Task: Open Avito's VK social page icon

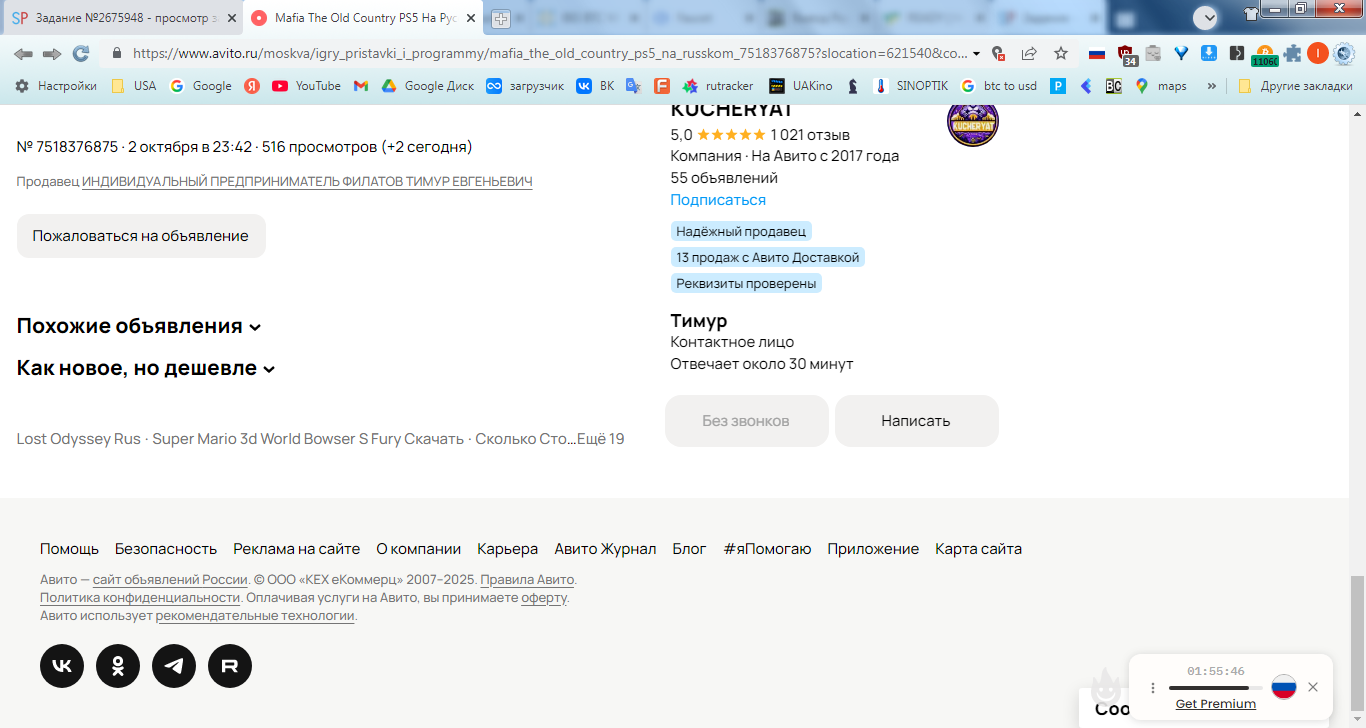Action: click(x=62, y=666)
